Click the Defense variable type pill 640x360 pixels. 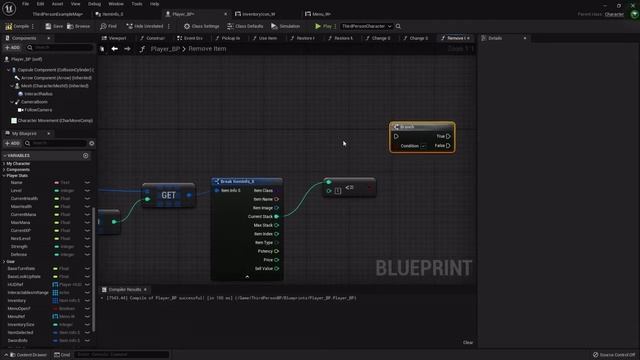coord(56,254)
